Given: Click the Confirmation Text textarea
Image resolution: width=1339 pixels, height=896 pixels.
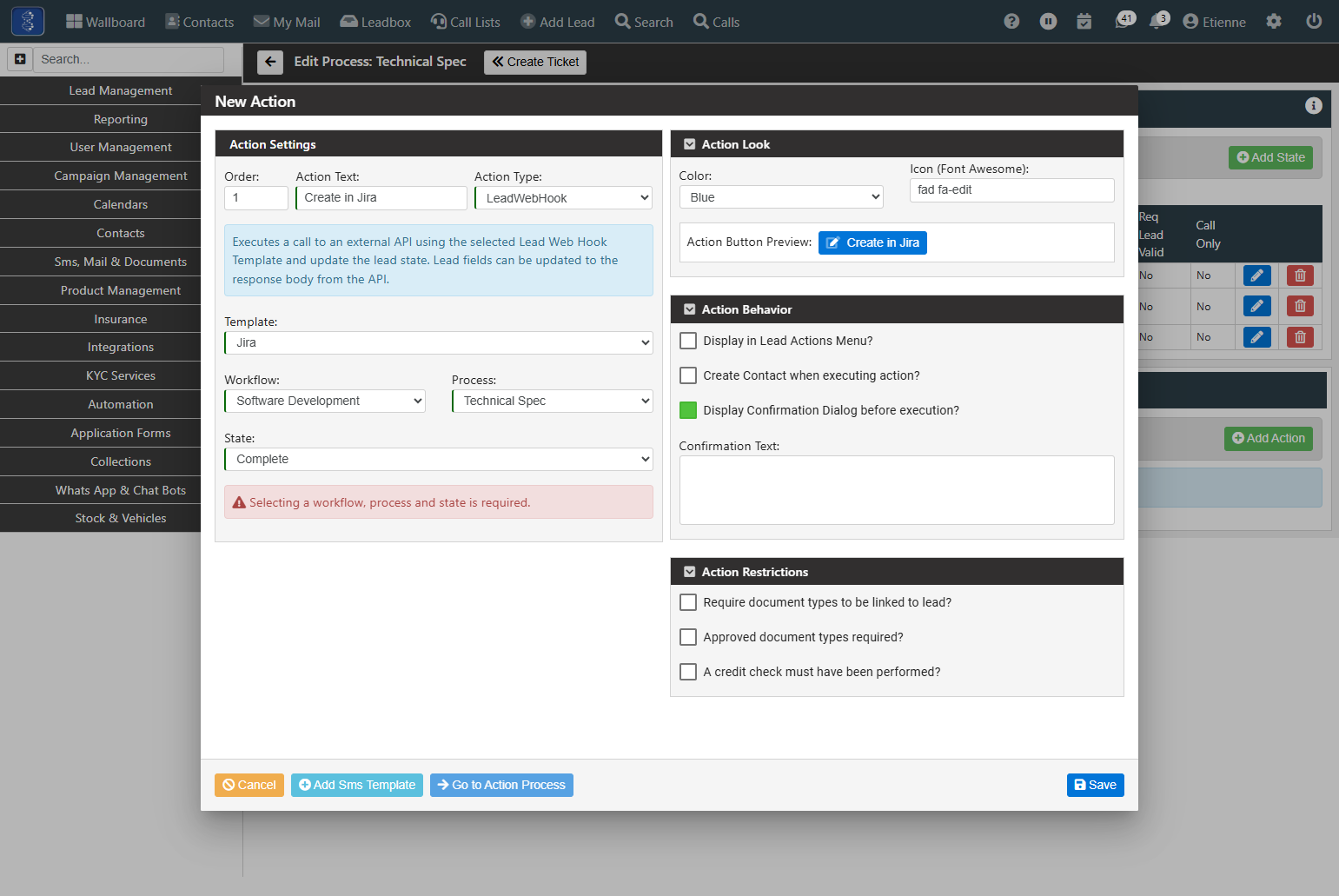Looking at the screenshot, I should coord(897,490).
